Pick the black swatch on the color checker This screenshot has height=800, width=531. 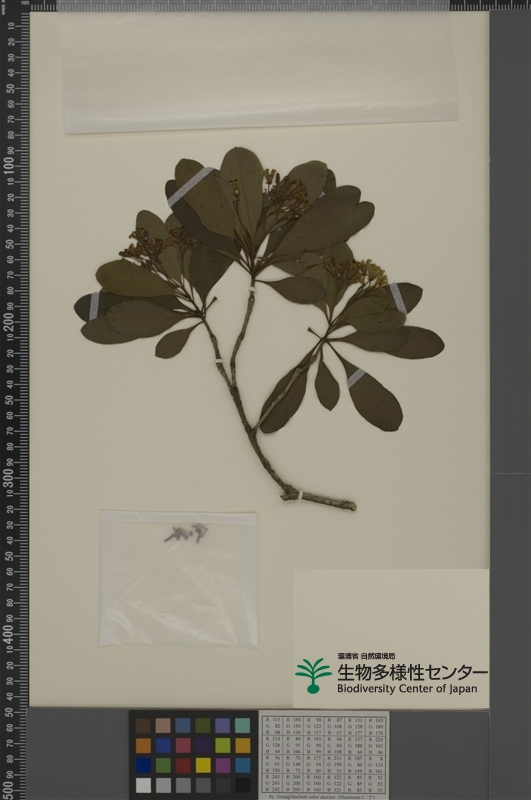243,785
